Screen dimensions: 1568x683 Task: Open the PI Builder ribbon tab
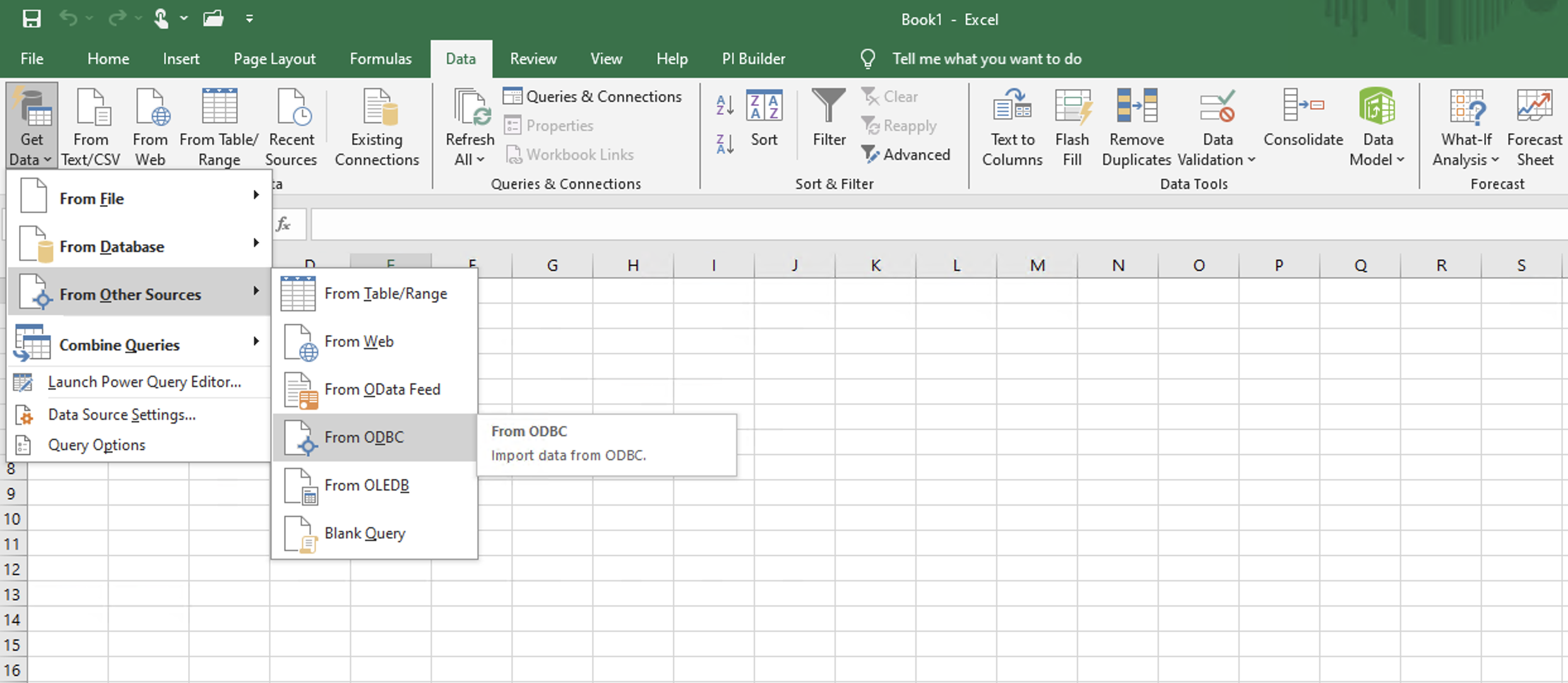pyautogui.click(x=753, y=58)
